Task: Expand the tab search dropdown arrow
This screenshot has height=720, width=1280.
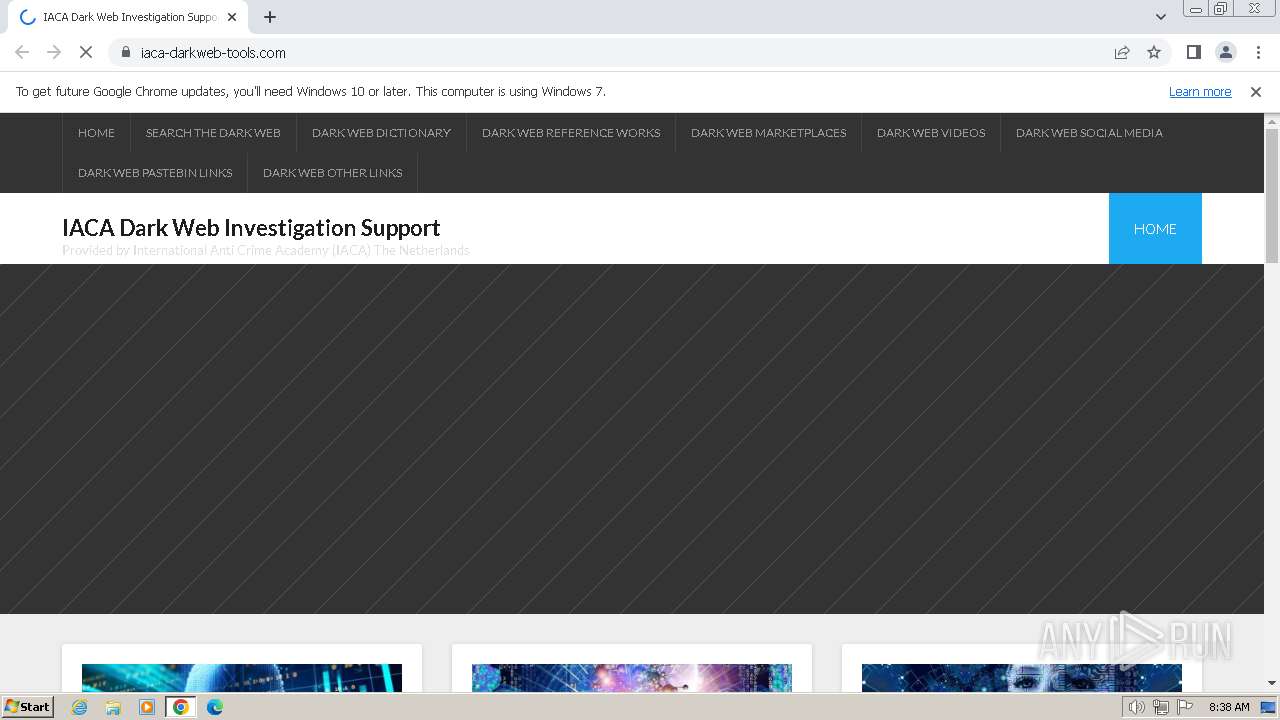Action: 1161,17
